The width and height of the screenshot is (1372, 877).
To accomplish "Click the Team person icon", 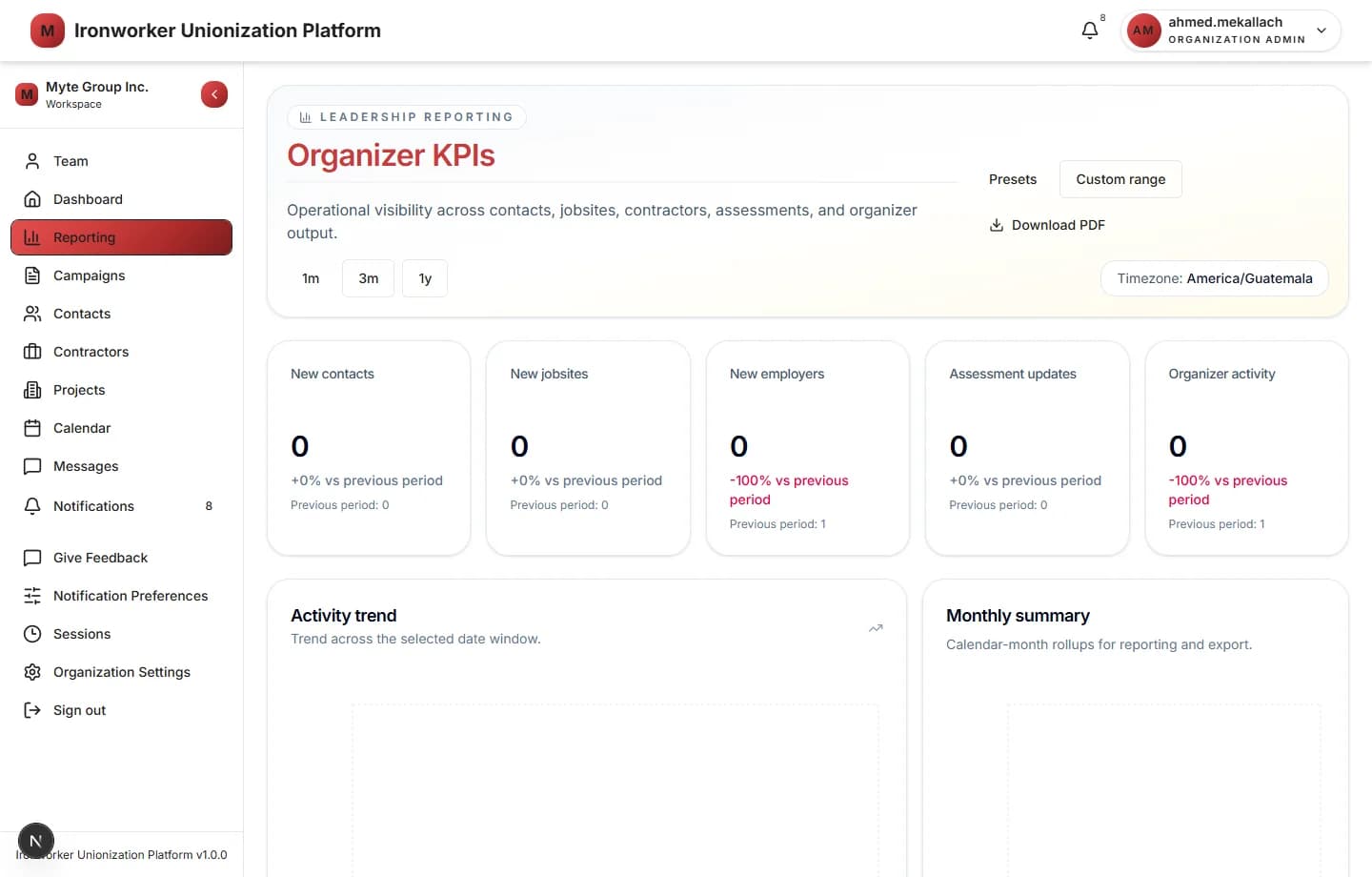I will point(32,161).
